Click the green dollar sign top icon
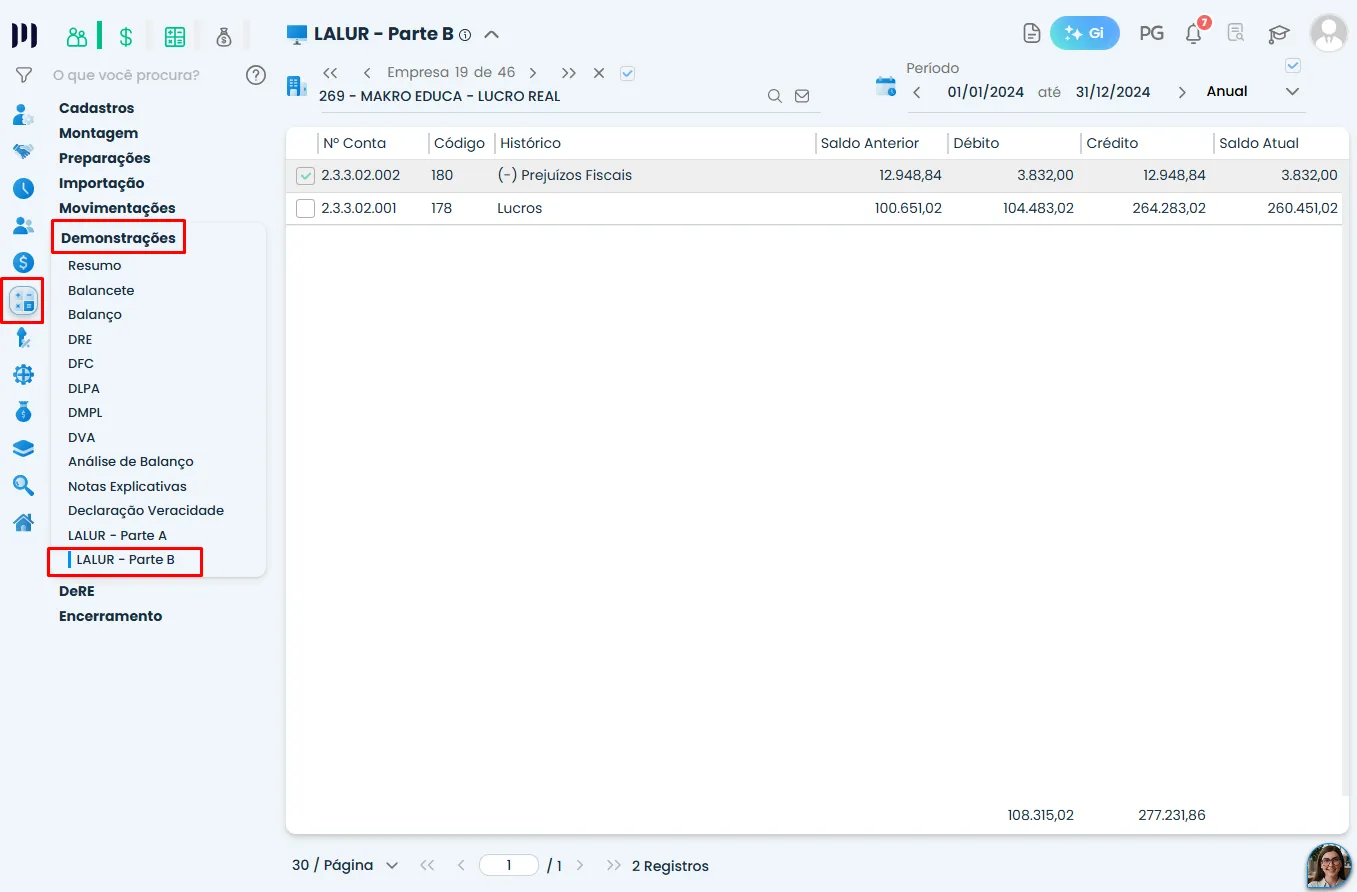 (x=126, y=37)
